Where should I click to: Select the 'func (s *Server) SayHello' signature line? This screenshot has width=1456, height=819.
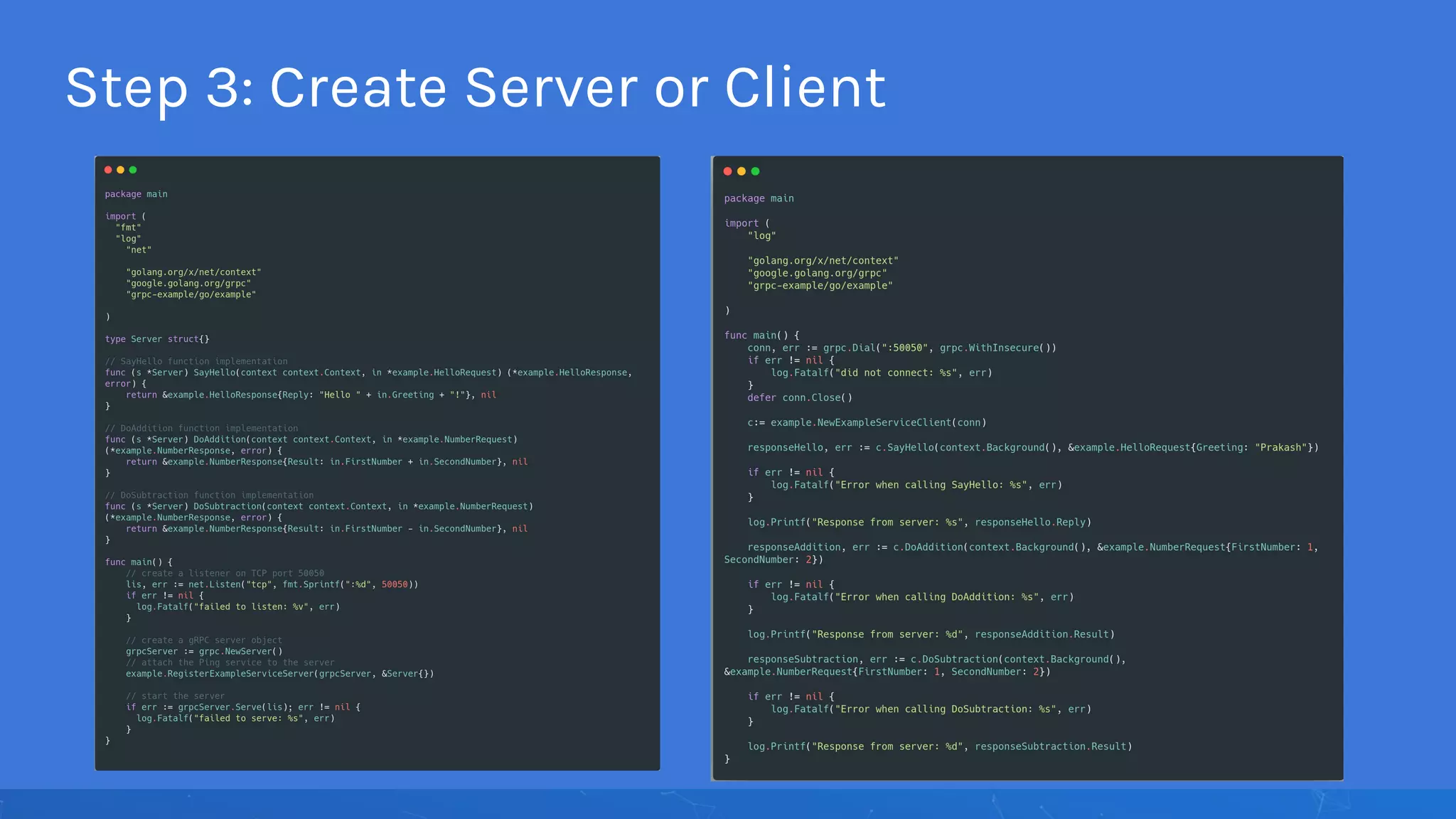click(x=368, y=373)
